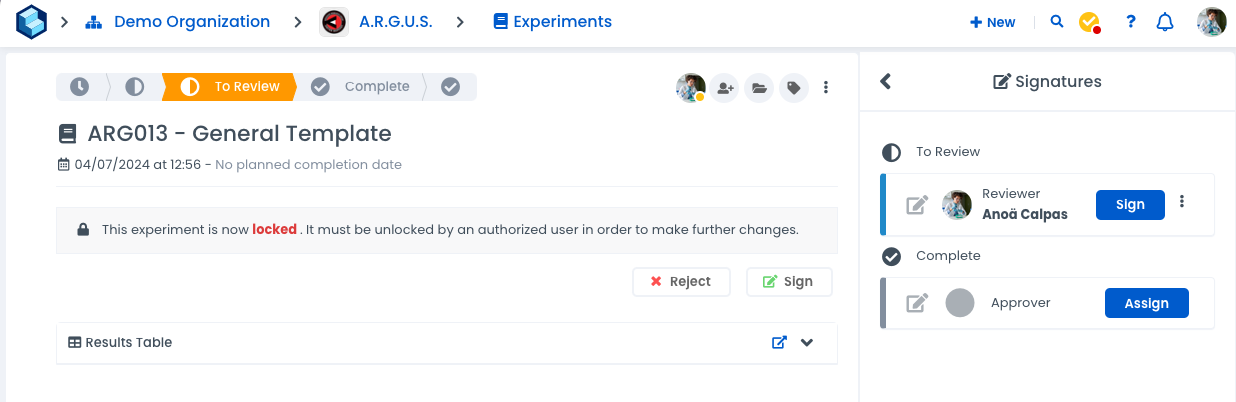This screenshot has width=1236, height=402.
Task: Click the home cube logo
Action: pos(31,22)
